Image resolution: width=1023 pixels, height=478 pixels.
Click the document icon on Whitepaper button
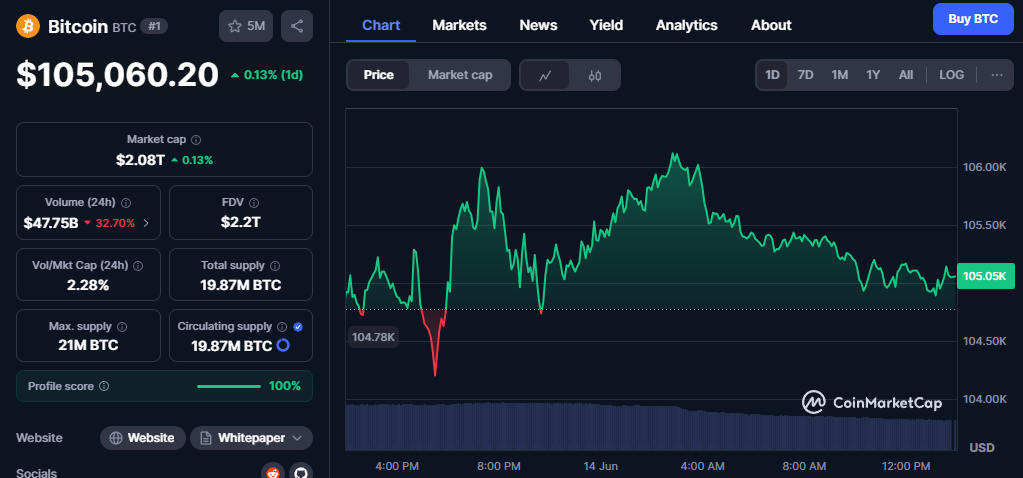206,438
